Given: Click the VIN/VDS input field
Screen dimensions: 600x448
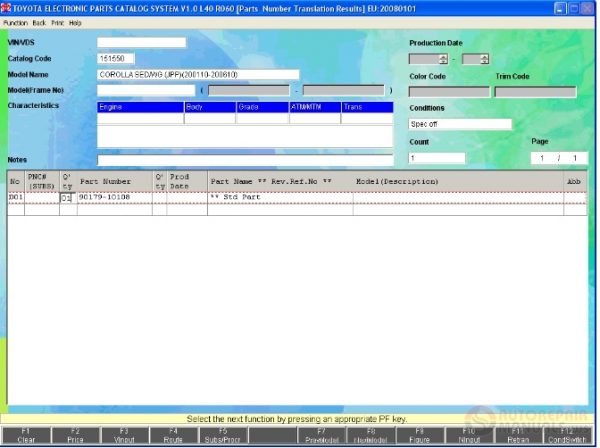Looking at the screenshot, I should click(142, 42).
